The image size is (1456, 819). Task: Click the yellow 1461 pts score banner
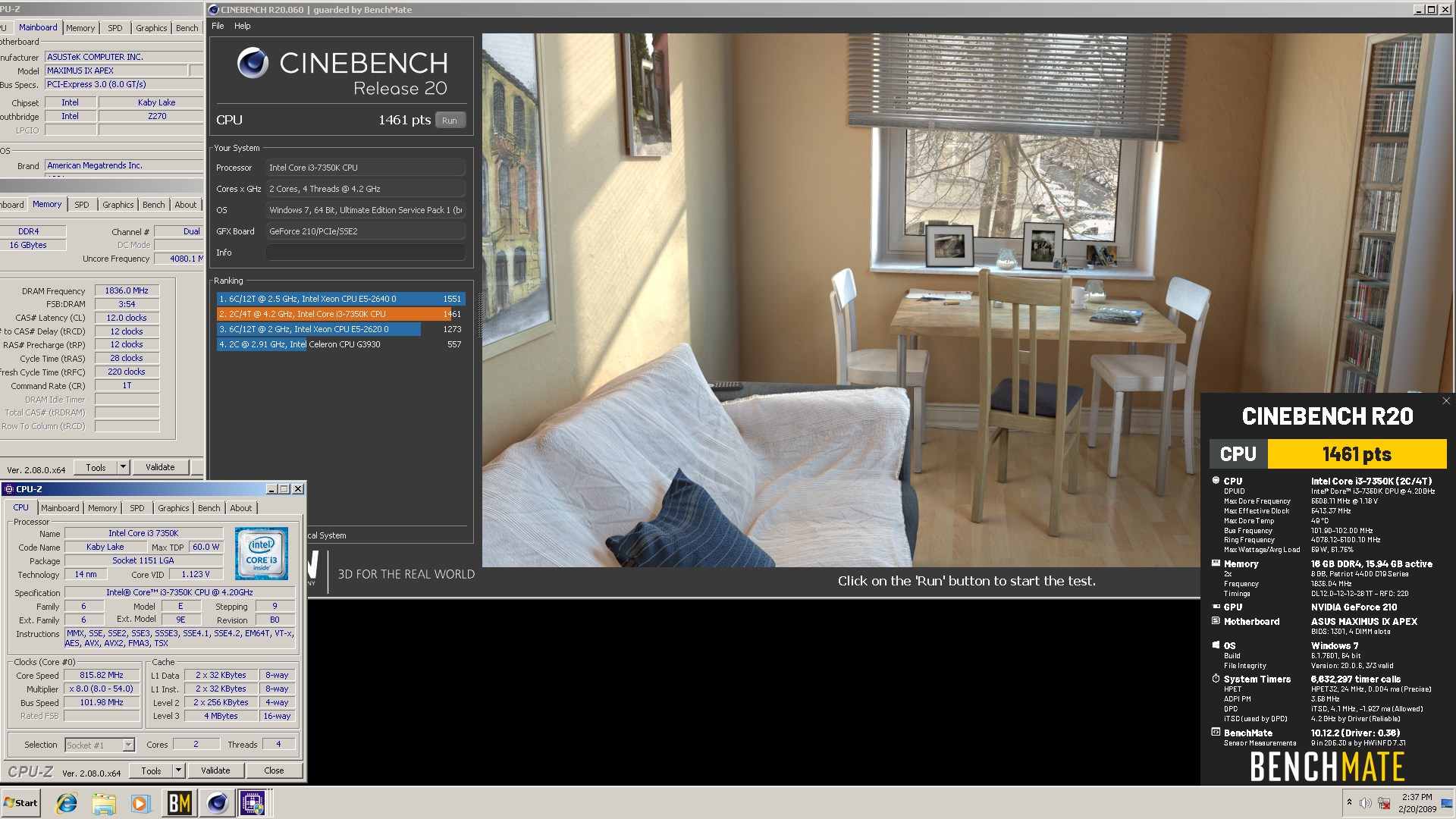1357,454
